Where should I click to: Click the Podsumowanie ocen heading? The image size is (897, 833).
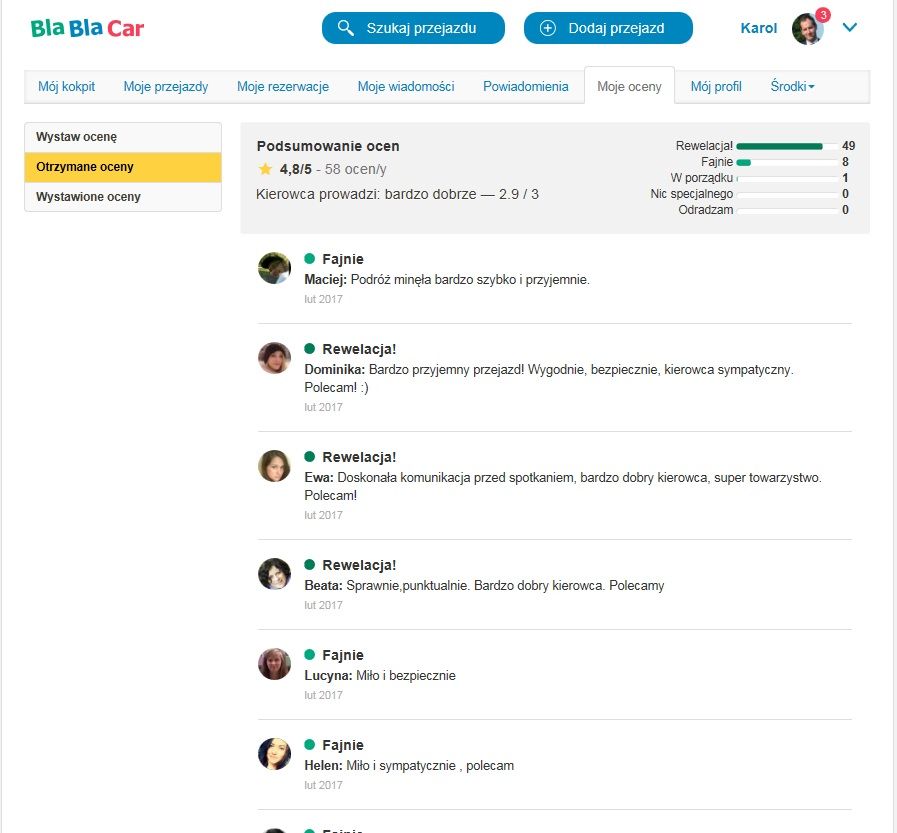328,146
